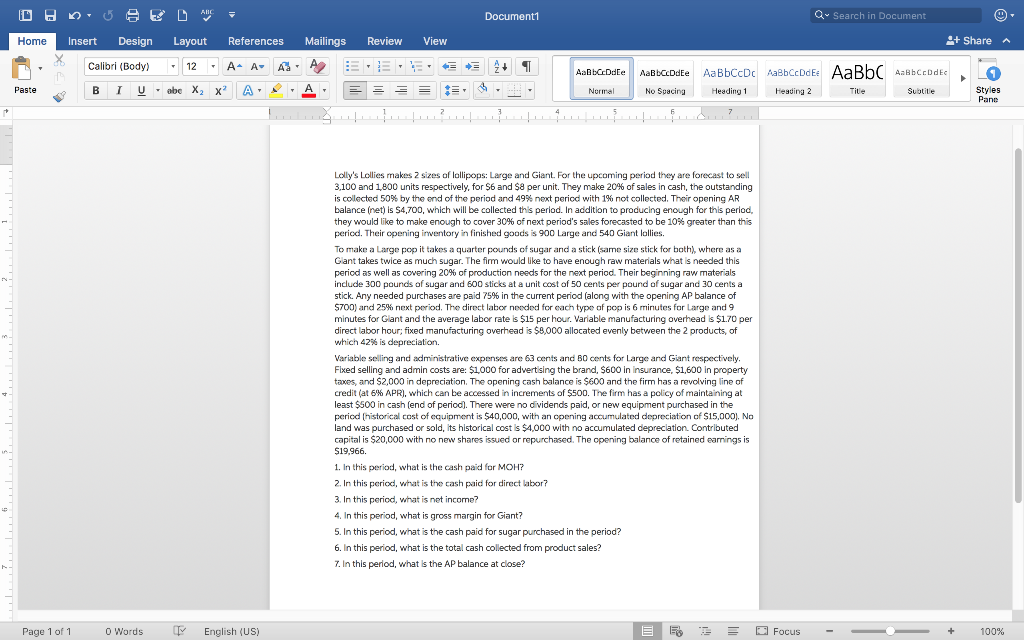Viewport: 1024px width, 640px height.
Task: Apply superscript formatting
Action: click(222, 90)
